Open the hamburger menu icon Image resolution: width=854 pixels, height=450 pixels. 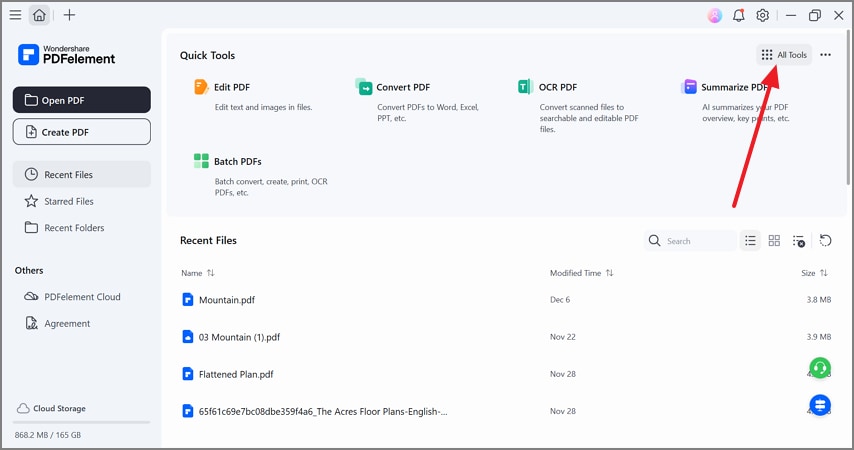click(15, 15)
